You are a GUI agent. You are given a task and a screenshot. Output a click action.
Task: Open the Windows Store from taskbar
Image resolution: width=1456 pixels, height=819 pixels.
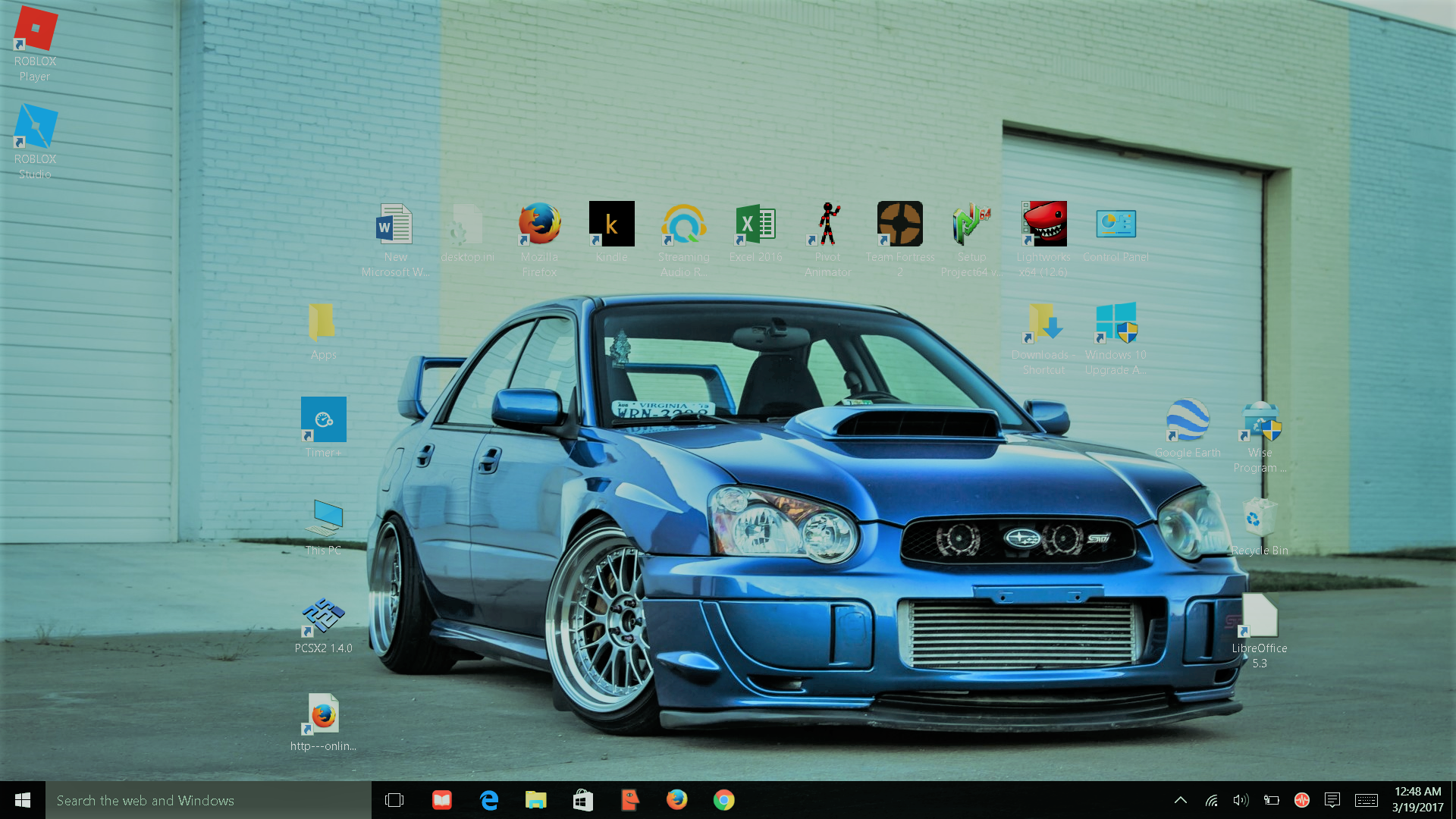(x=583, y=800)
